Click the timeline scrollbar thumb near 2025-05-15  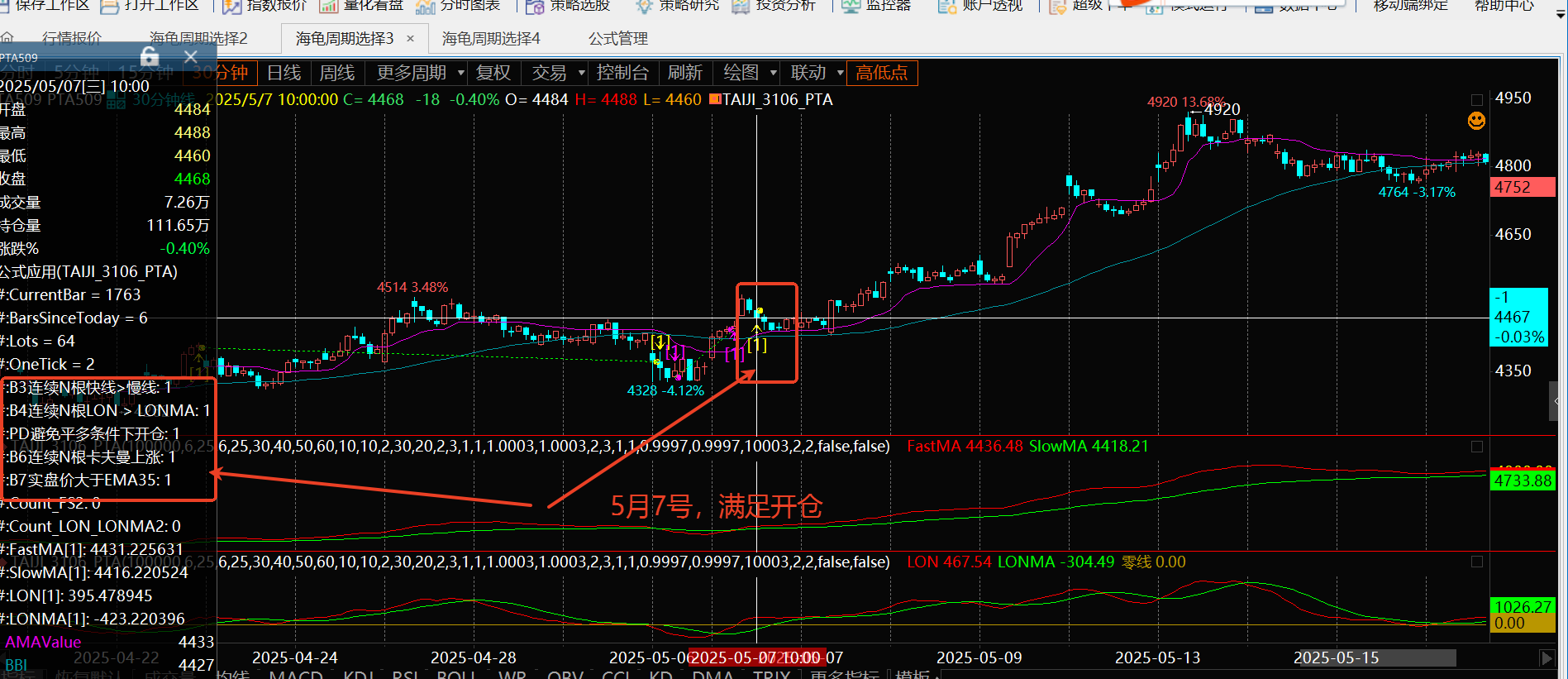click(x=1374, y=657)
